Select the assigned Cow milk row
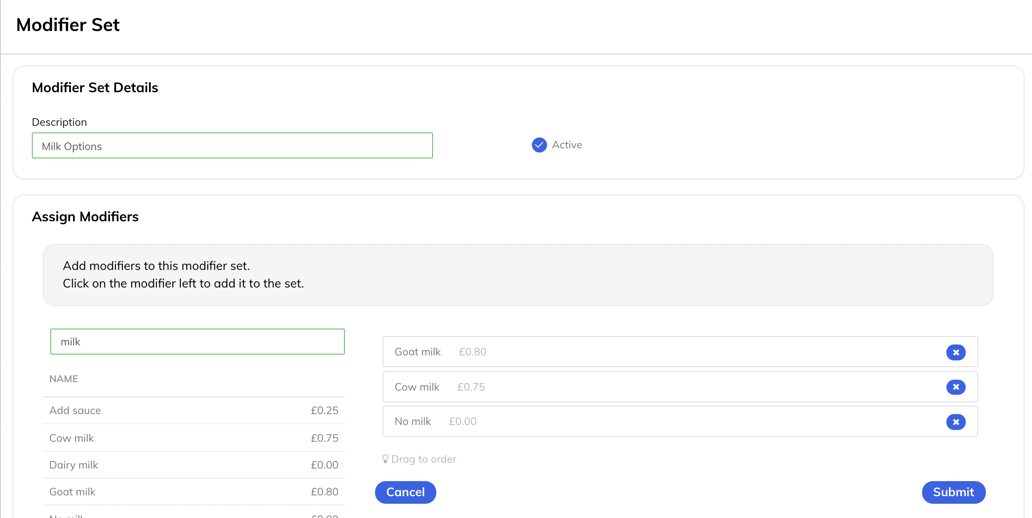 660,387
